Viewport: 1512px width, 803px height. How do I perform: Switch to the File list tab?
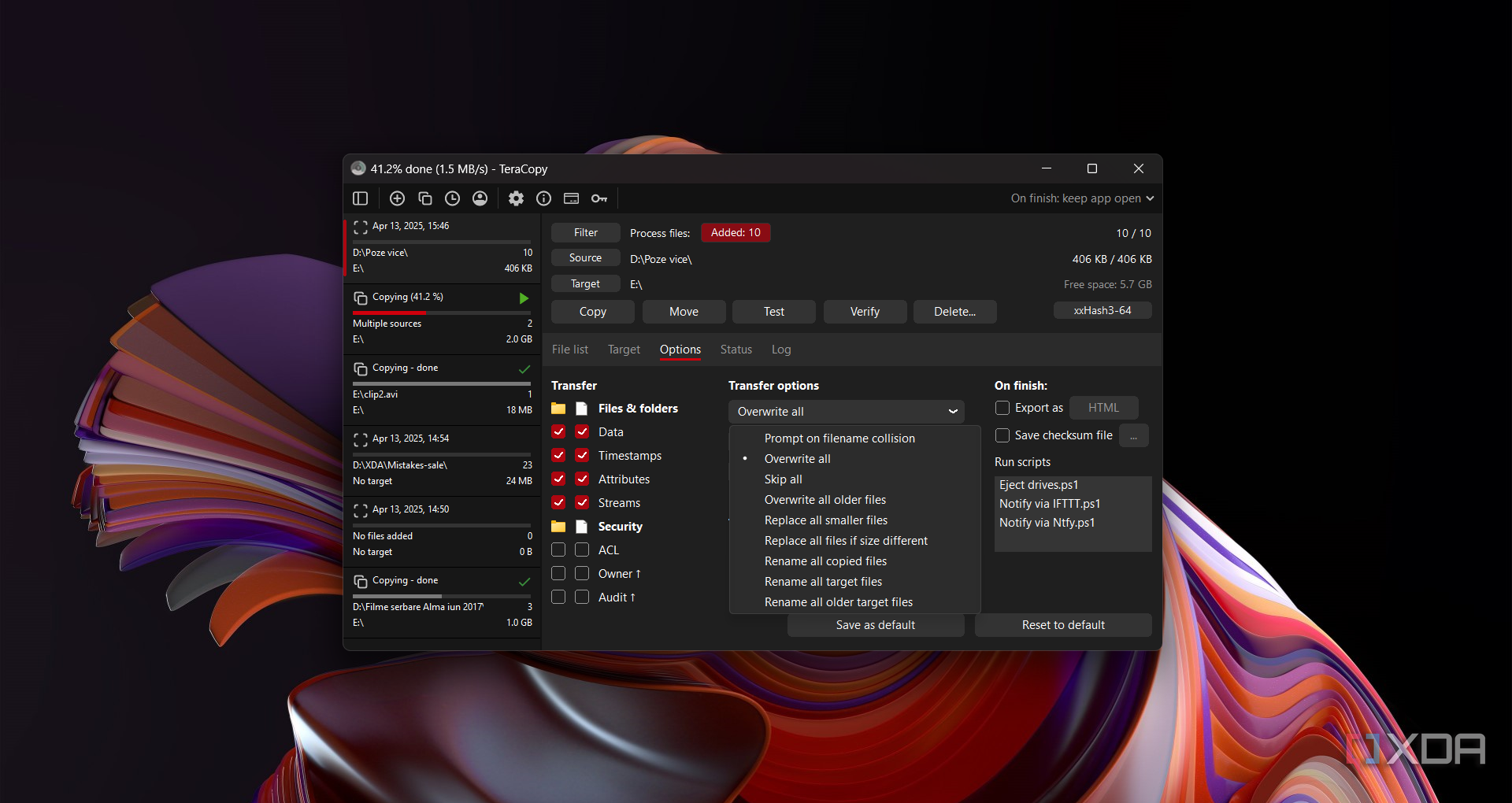[x=570, y=350]
